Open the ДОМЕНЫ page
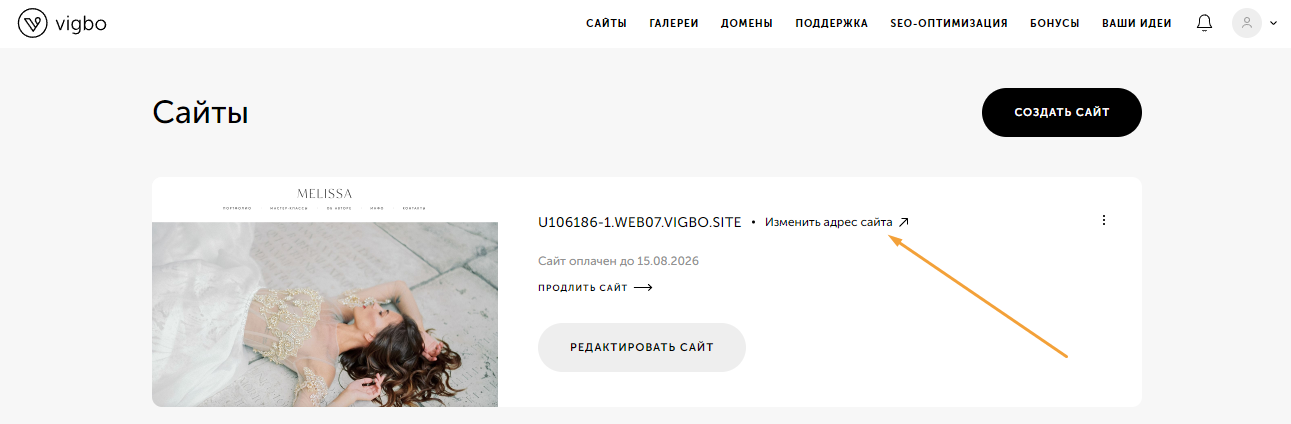Image resolution: width=1291 pixels, height=424 pixels. (x=747, y=23)
